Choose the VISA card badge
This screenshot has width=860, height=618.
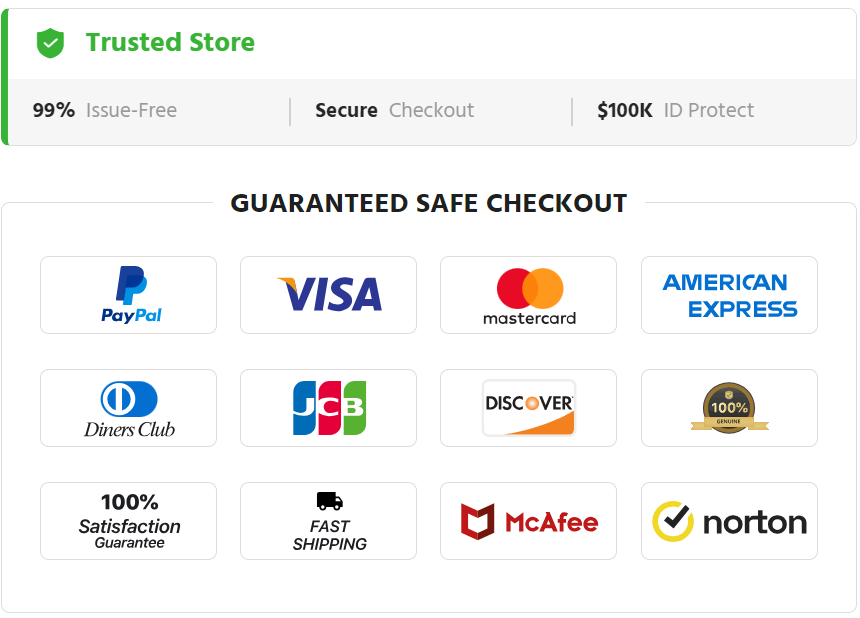coord(329,295)
